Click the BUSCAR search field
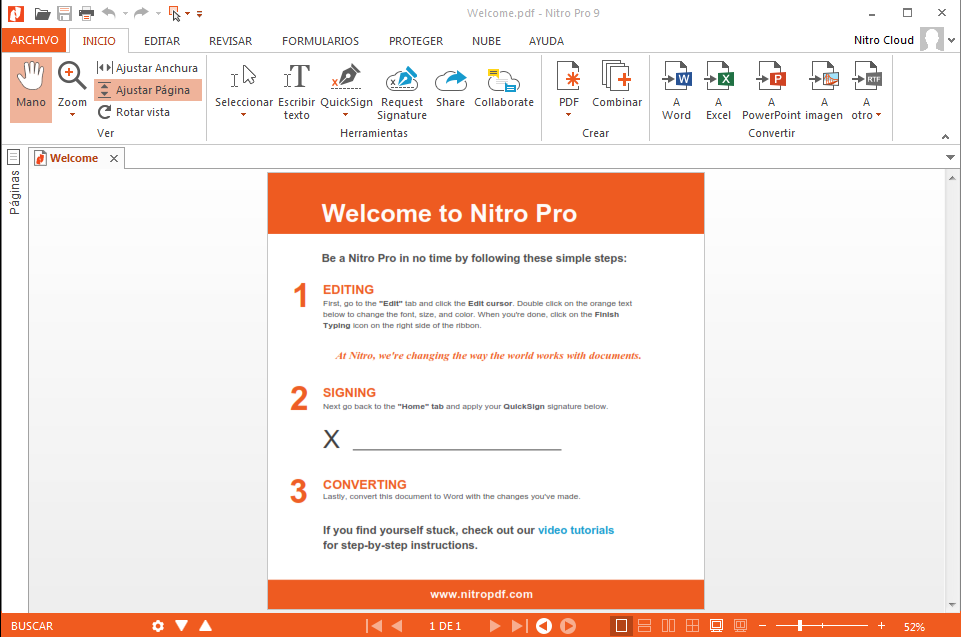Screen dimensions: 961x637 [32, 626]
